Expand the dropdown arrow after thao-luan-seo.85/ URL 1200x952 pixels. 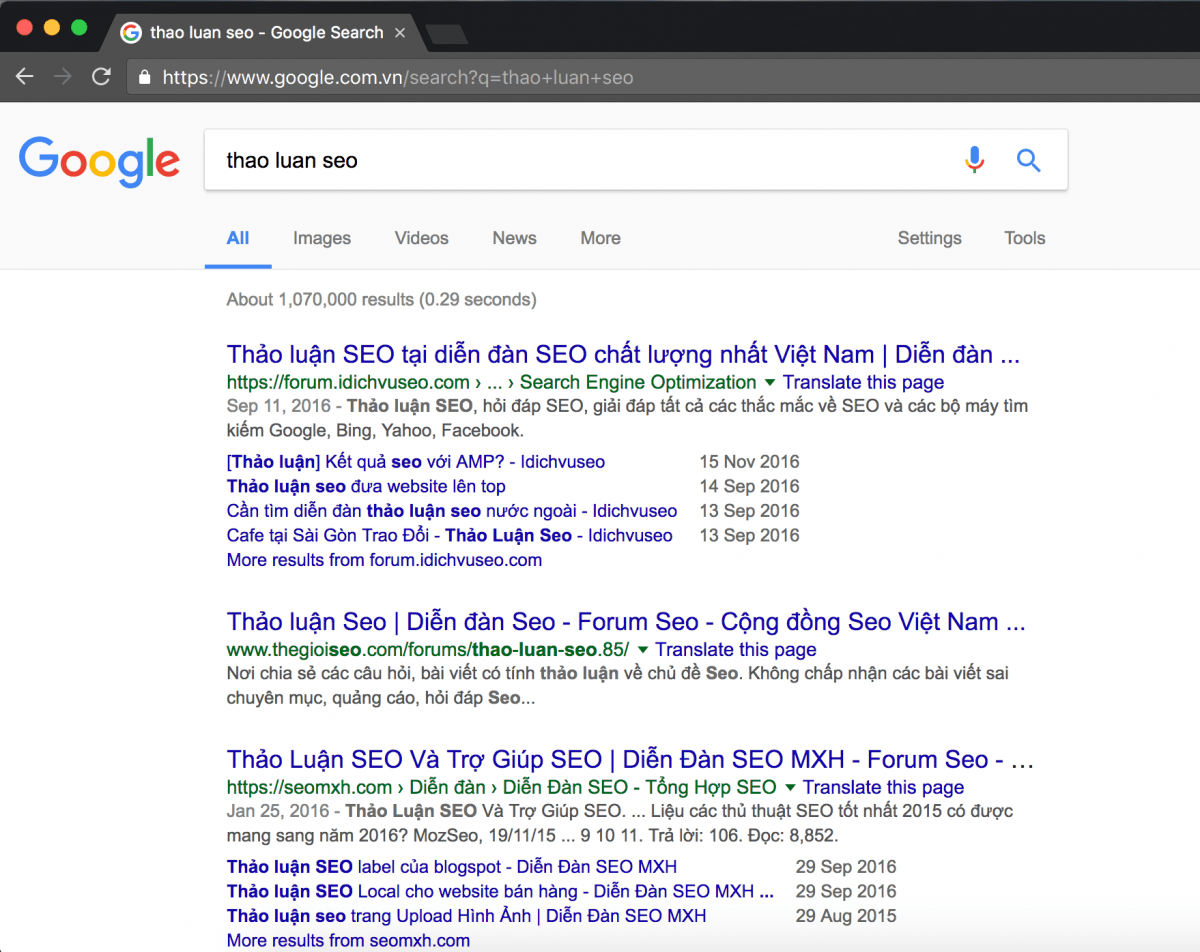(643, 650)
